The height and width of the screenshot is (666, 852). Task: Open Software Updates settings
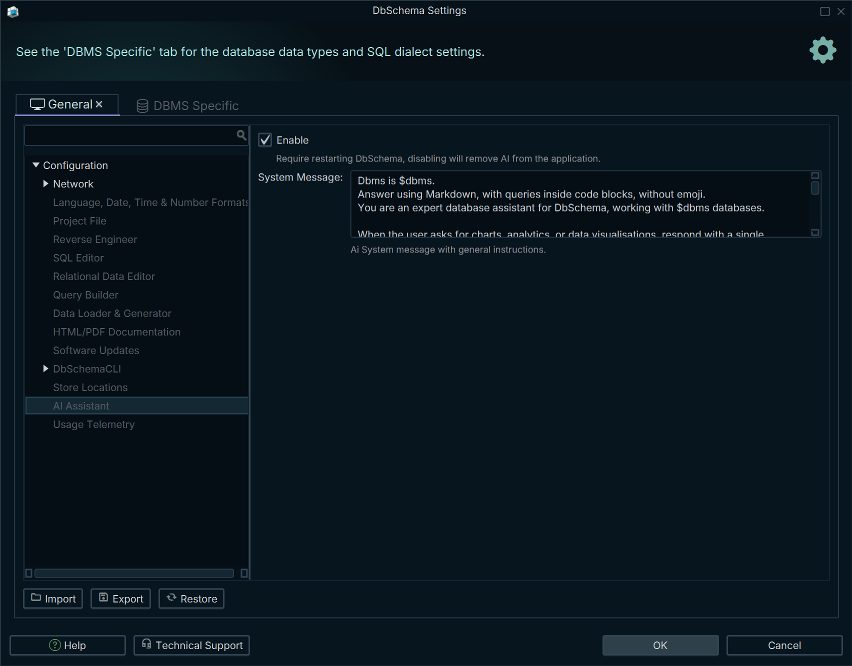96,350
